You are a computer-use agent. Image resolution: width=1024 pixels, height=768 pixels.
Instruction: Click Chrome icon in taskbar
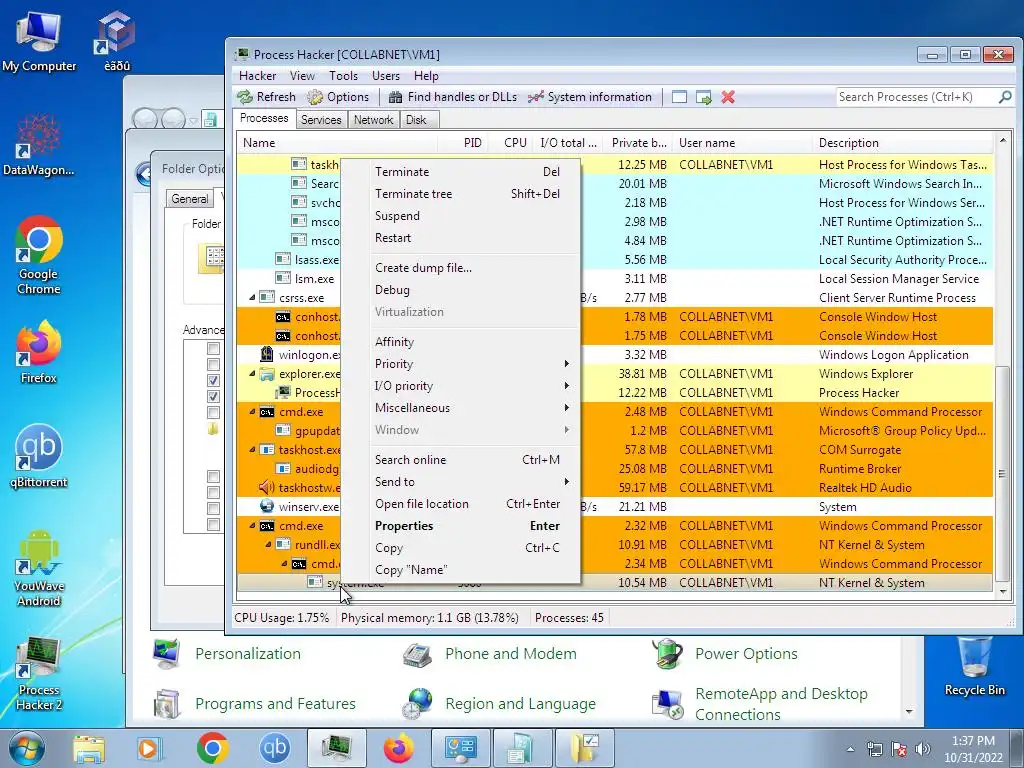tap(212, 748)
